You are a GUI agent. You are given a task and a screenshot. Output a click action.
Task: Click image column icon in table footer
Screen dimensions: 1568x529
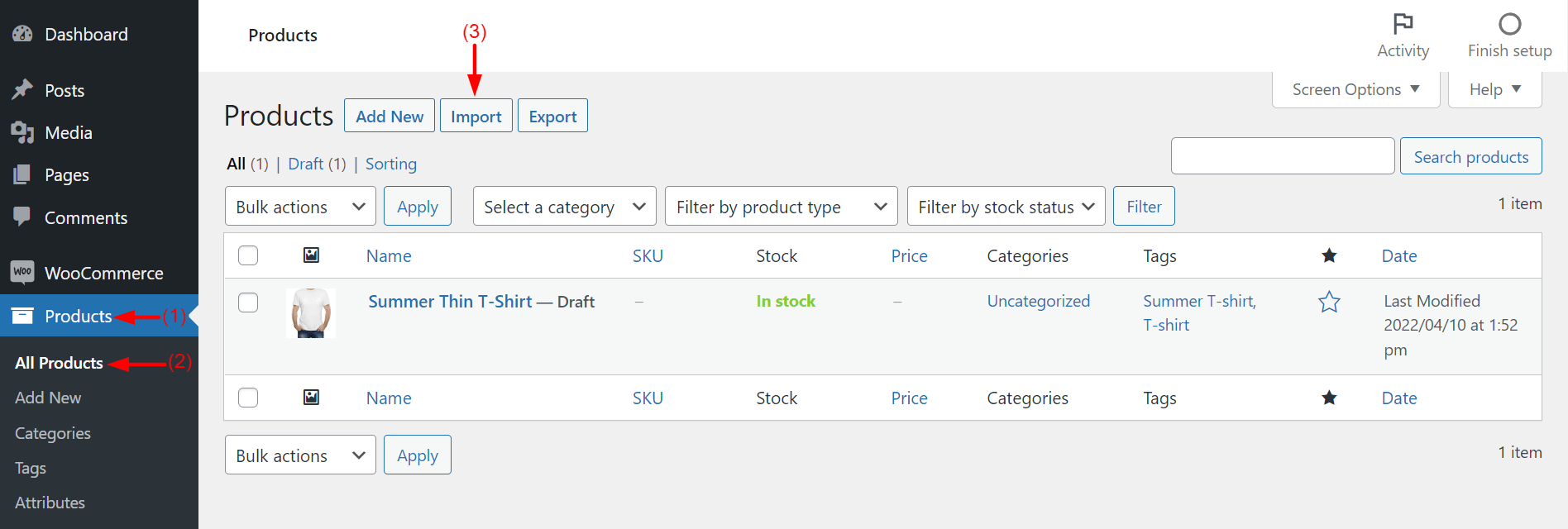(x=311, y=398)
